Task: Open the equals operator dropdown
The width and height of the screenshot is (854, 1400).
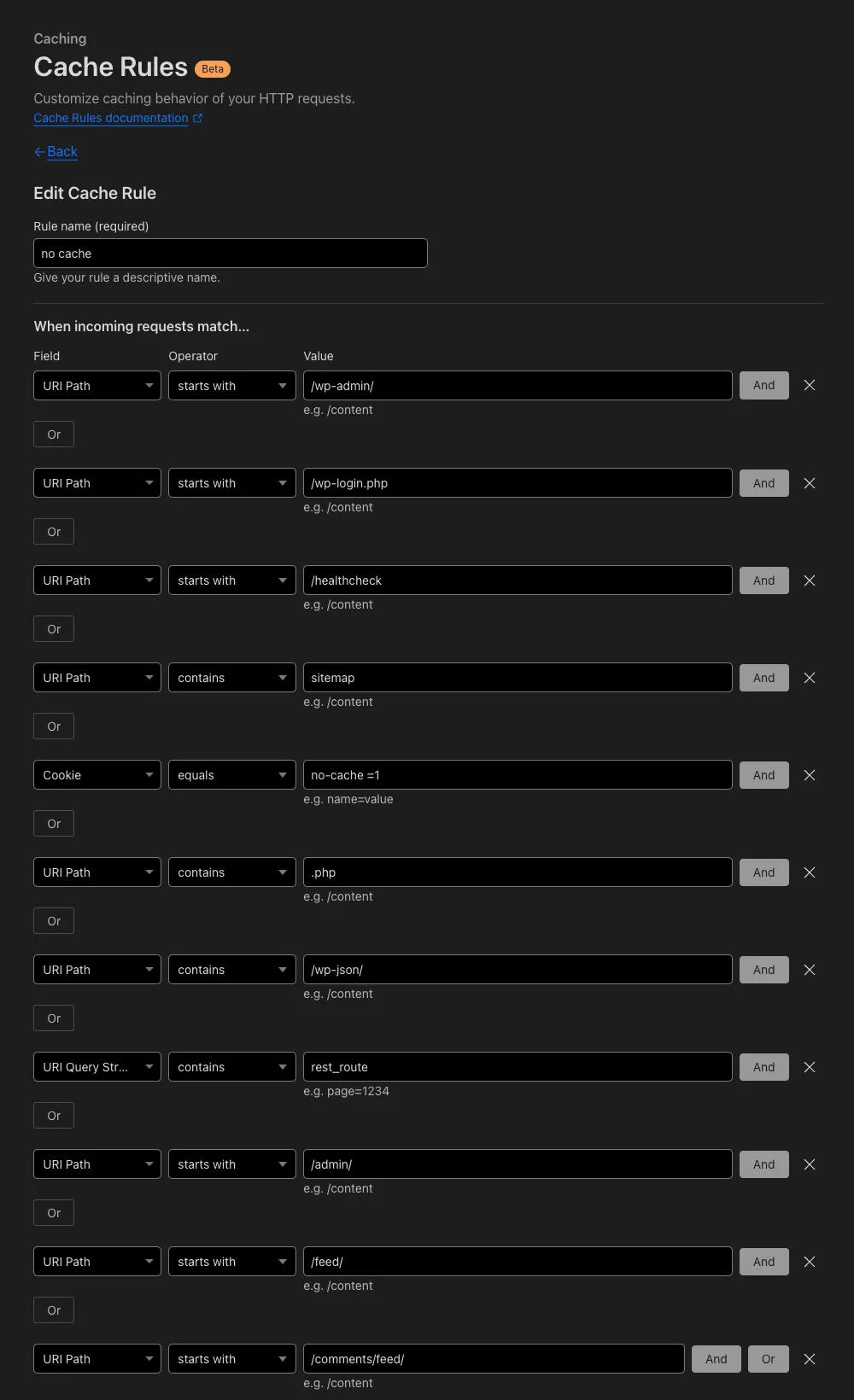Action: (231, 775)
